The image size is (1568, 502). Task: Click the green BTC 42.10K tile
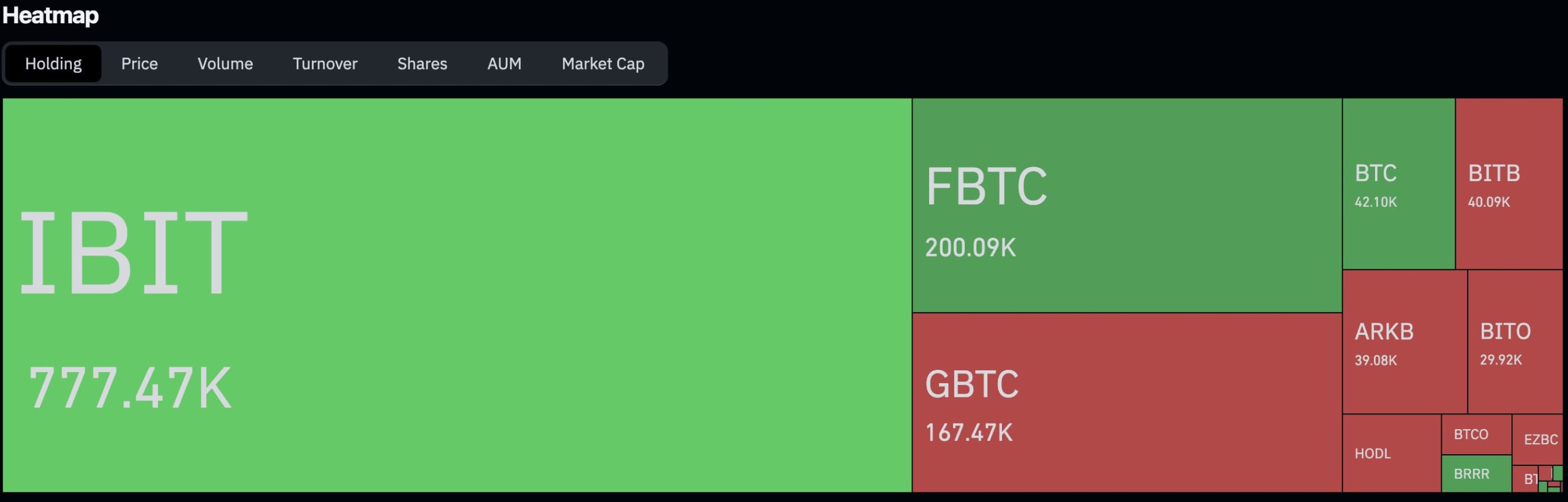[1398, 184]
